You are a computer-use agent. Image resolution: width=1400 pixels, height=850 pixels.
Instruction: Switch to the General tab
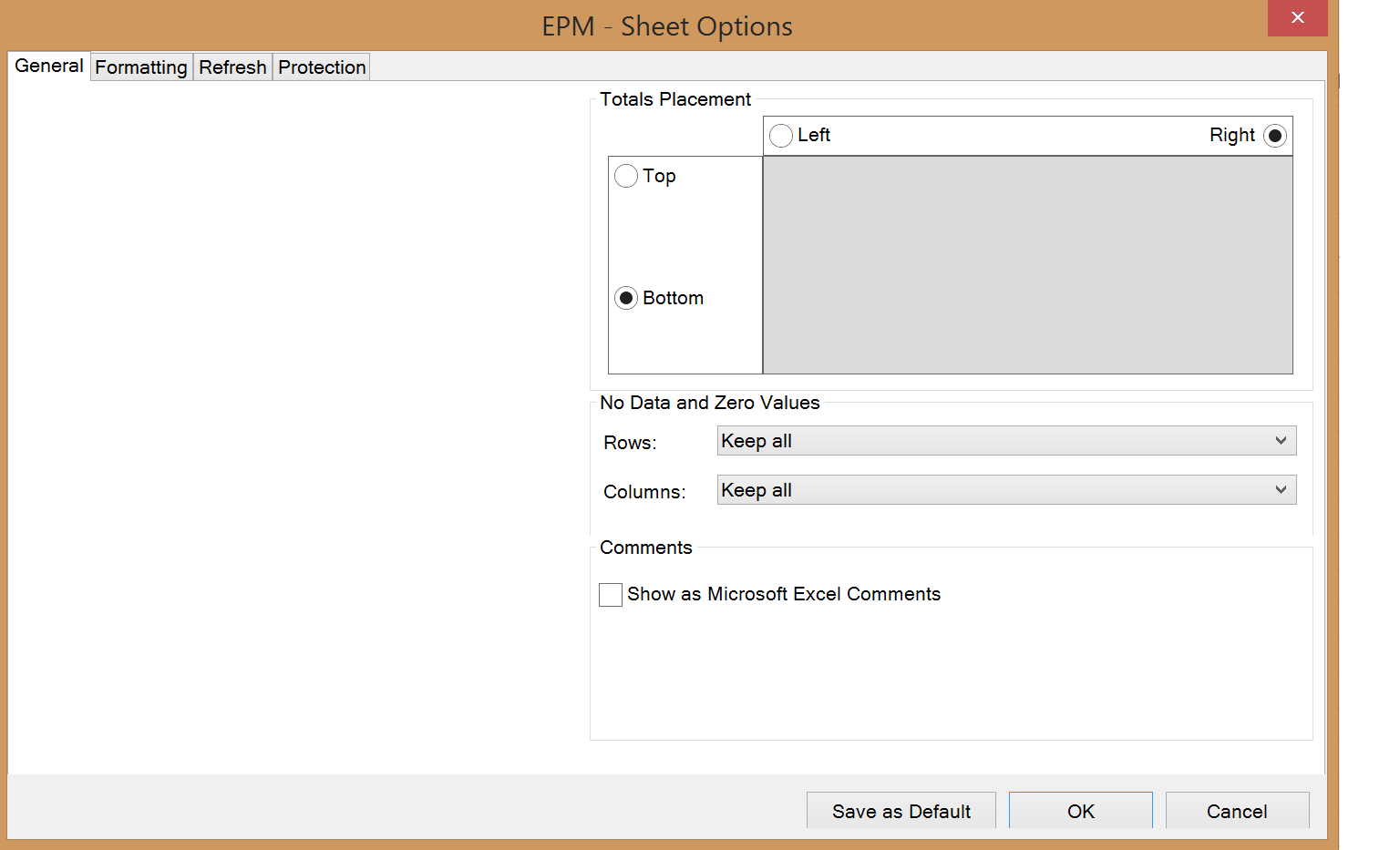[x=49, y=66]
